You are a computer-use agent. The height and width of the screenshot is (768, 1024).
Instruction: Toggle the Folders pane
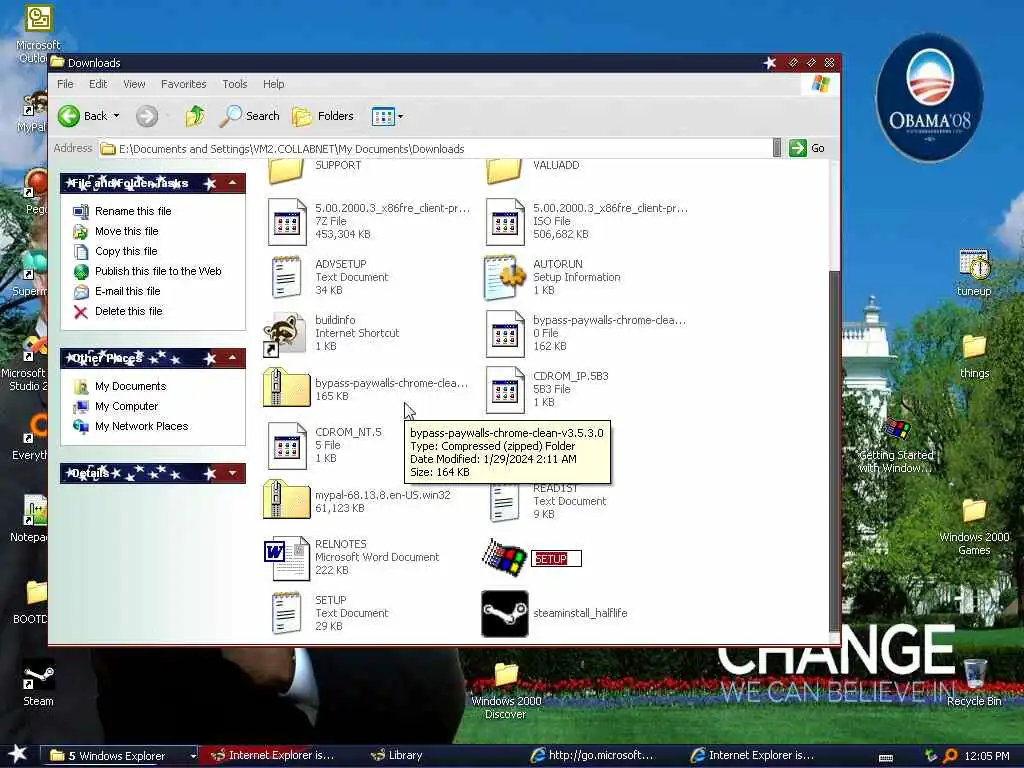pyautogui.click(x=323, y=116)
